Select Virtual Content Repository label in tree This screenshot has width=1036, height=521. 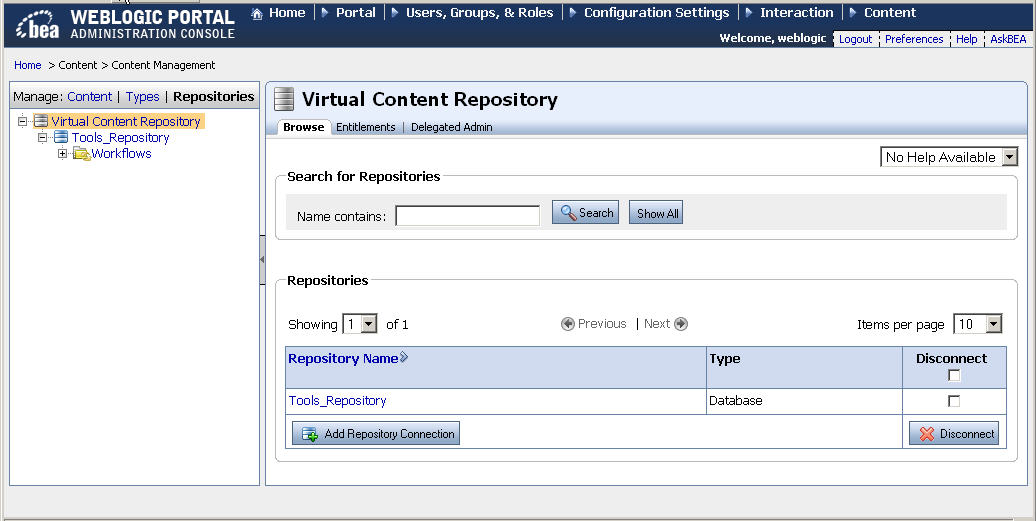pos(126,122)
